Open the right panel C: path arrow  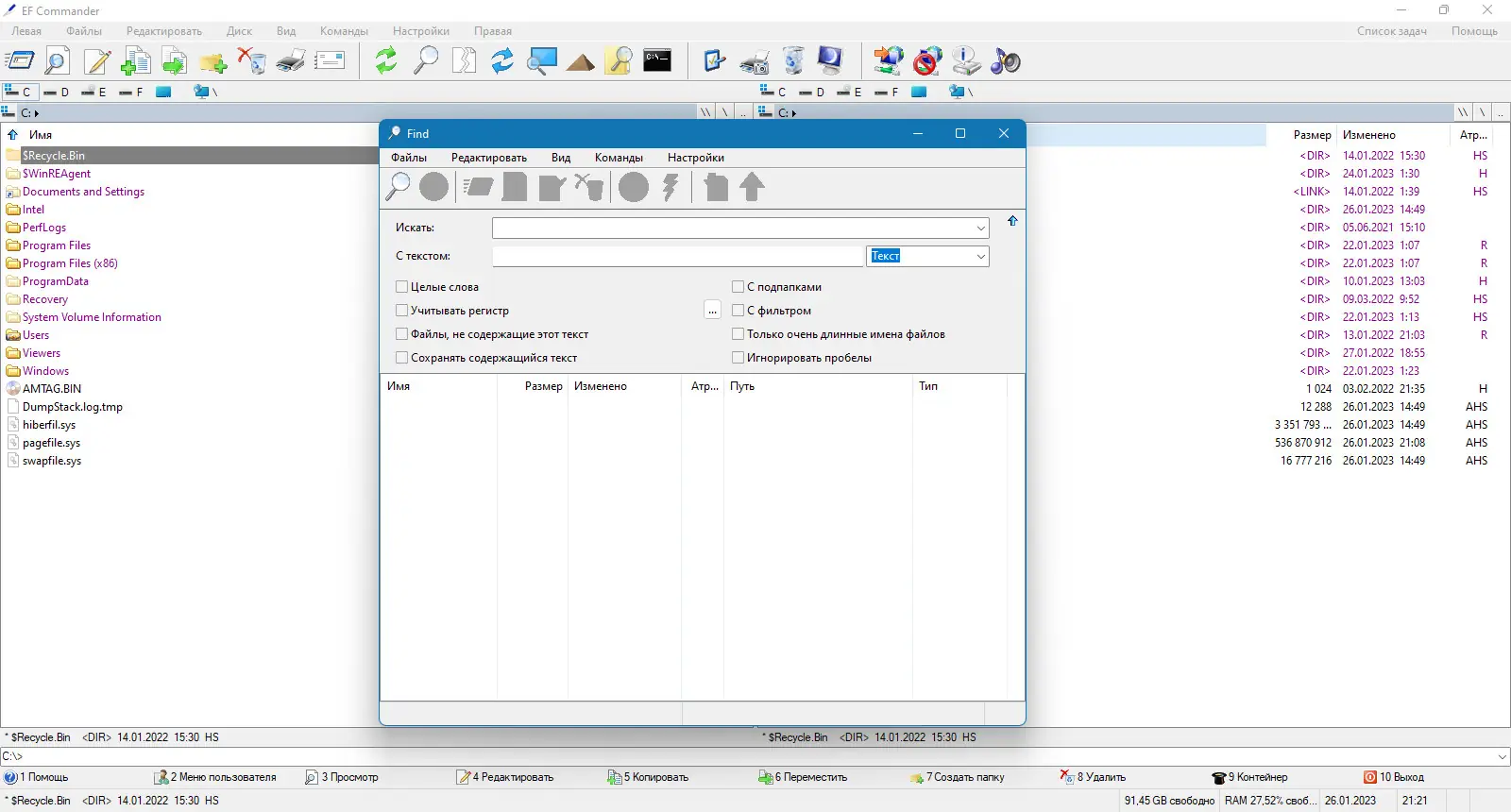tap(794, 113)
